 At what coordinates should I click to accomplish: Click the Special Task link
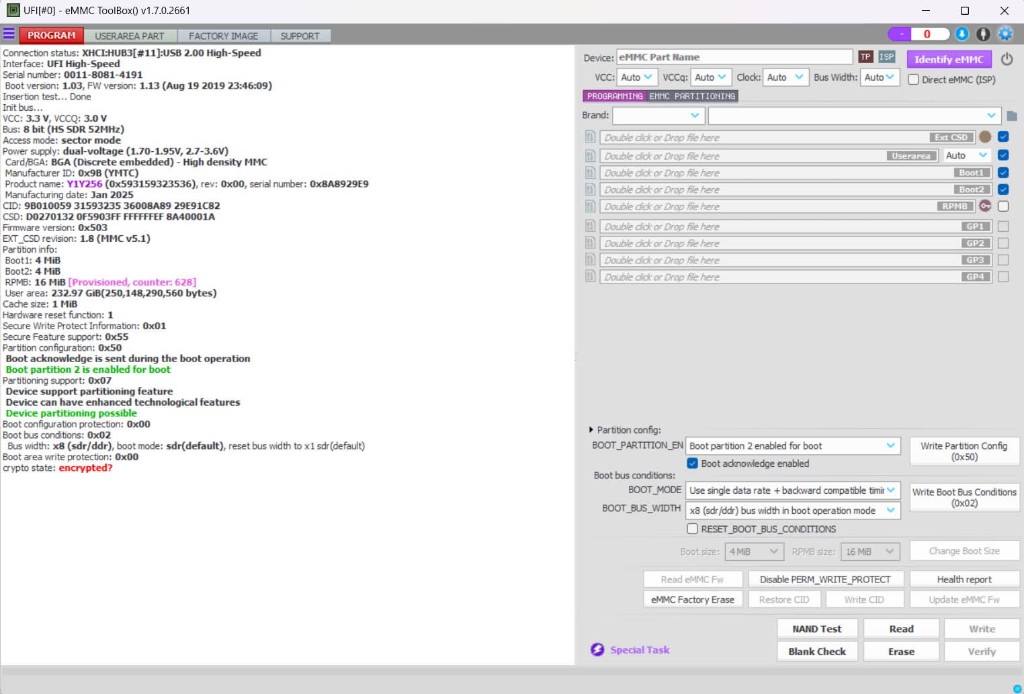click(x=639, y=650)
